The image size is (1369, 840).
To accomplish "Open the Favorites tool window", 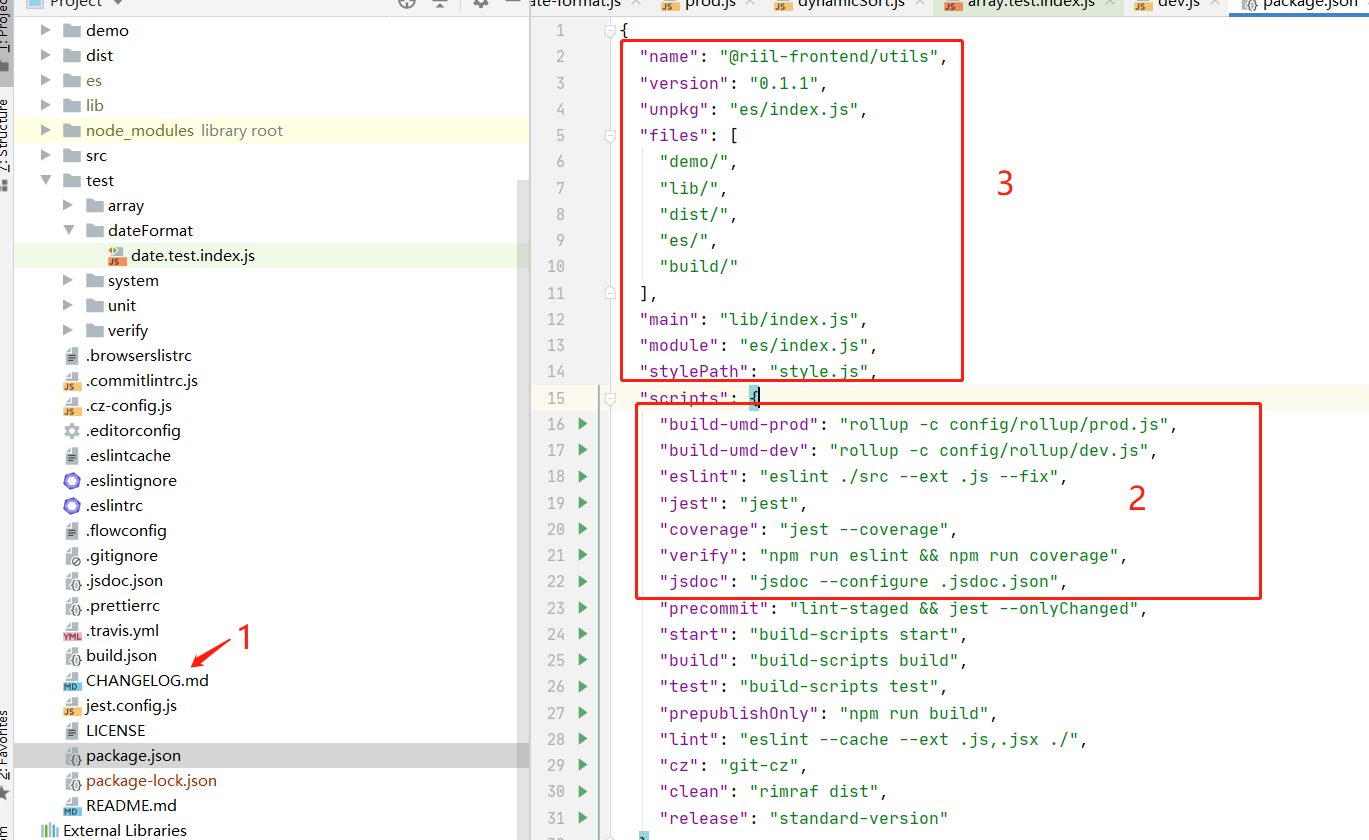I will pyautogui.click(x=5, y=745).
